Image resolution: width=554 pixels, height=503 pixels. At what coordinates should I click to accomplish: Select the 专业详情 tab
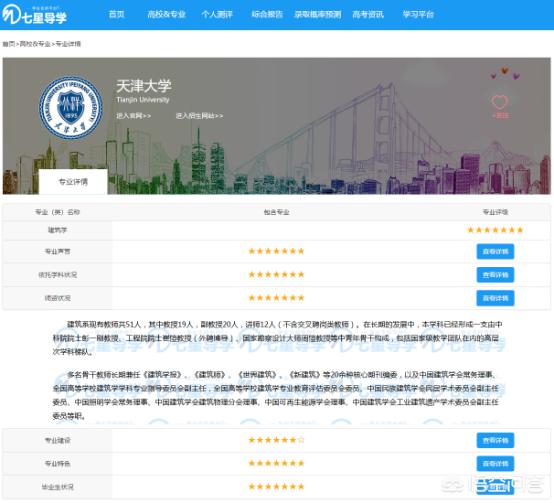[x=73, y=182]
